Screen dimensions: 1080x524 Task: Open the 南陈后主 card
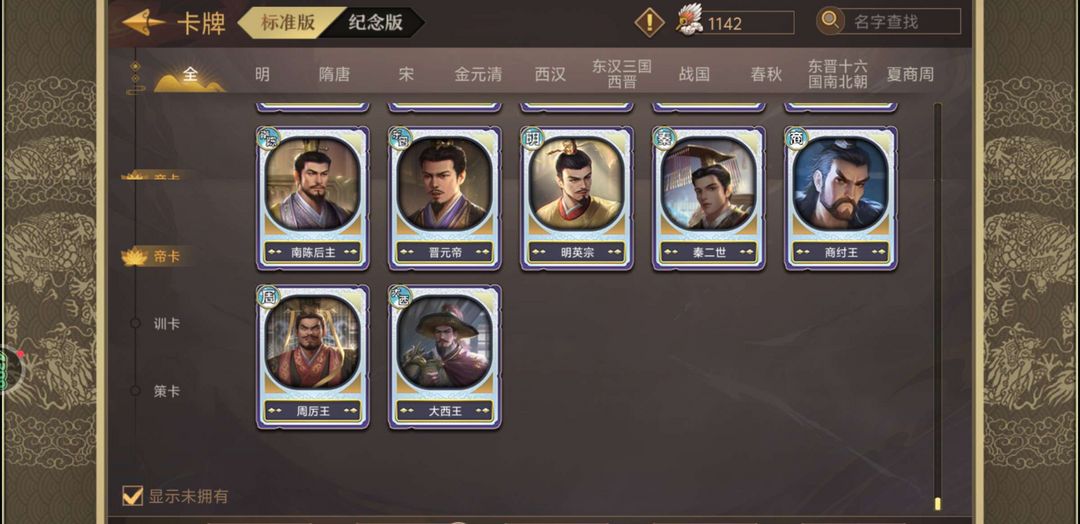tap(313, 198)
